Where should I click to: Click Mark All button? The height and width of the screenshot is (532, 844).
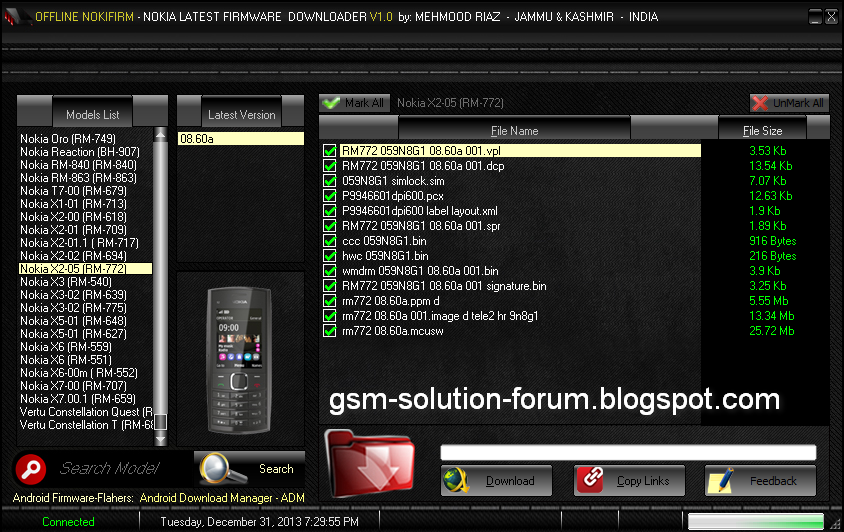(354, 103)
